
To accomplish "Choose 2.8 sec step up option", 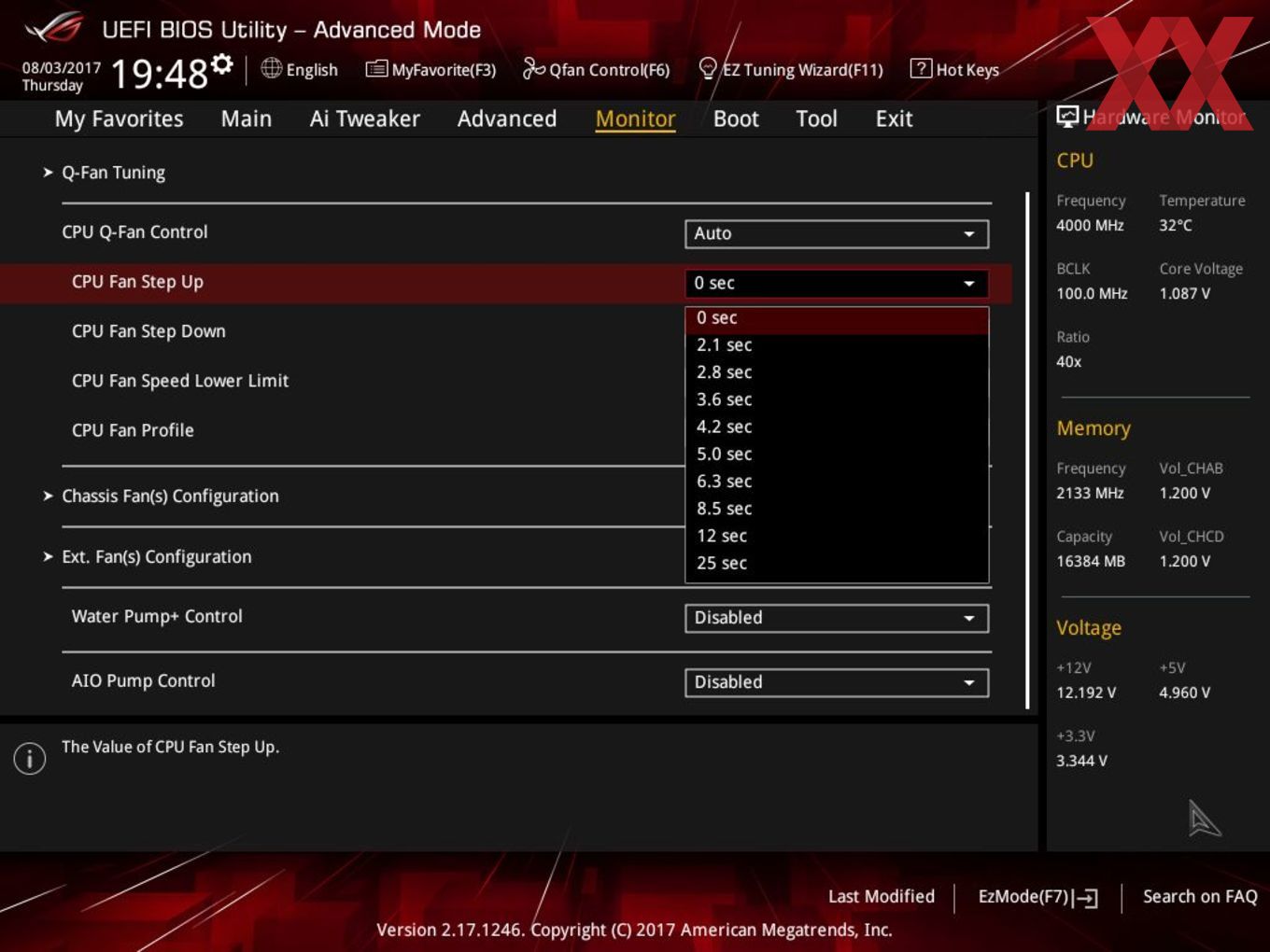I will click(837, 372).
